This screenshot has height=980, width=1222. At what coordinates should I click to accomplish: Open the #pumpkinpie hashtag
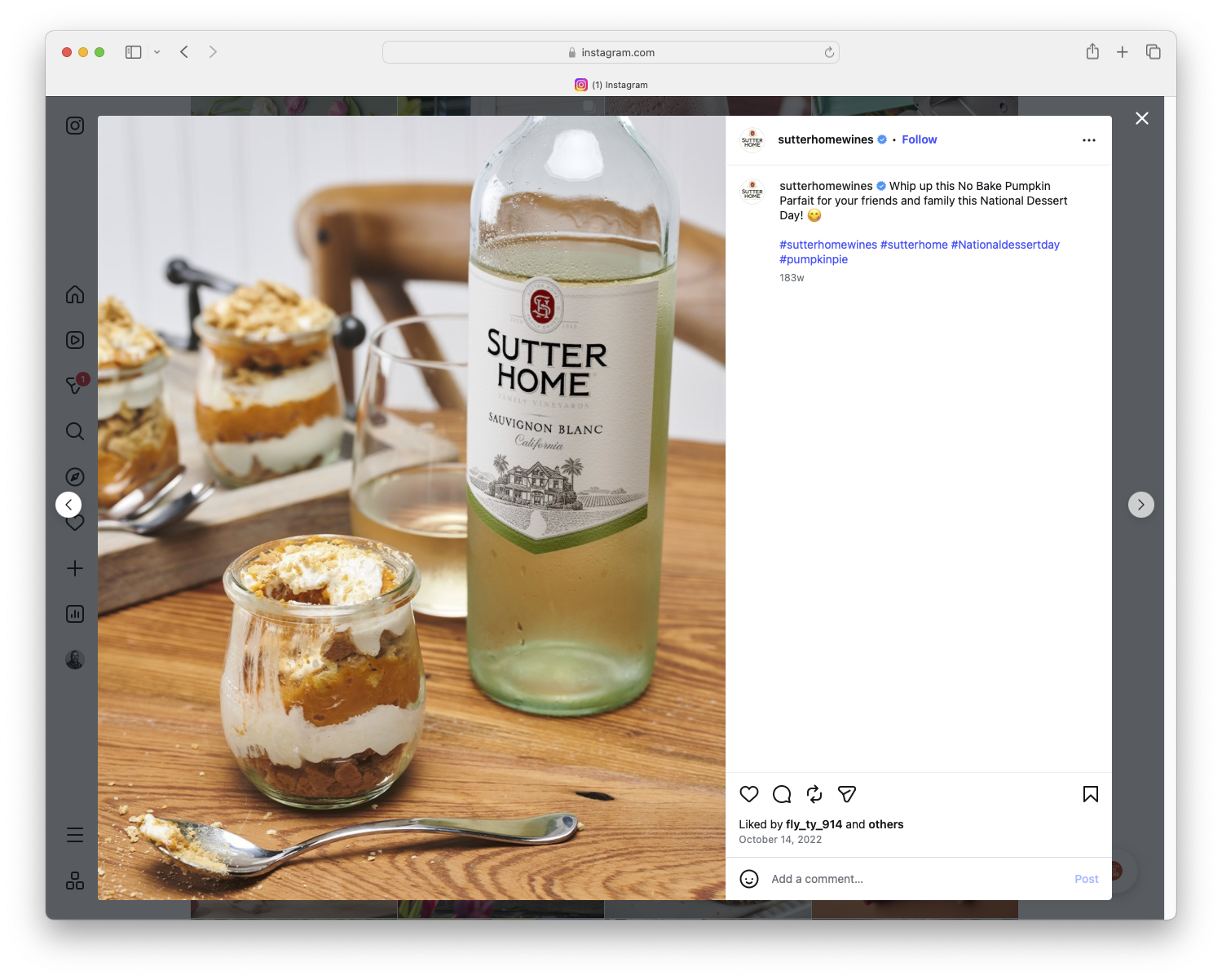[x=813, y=259]
